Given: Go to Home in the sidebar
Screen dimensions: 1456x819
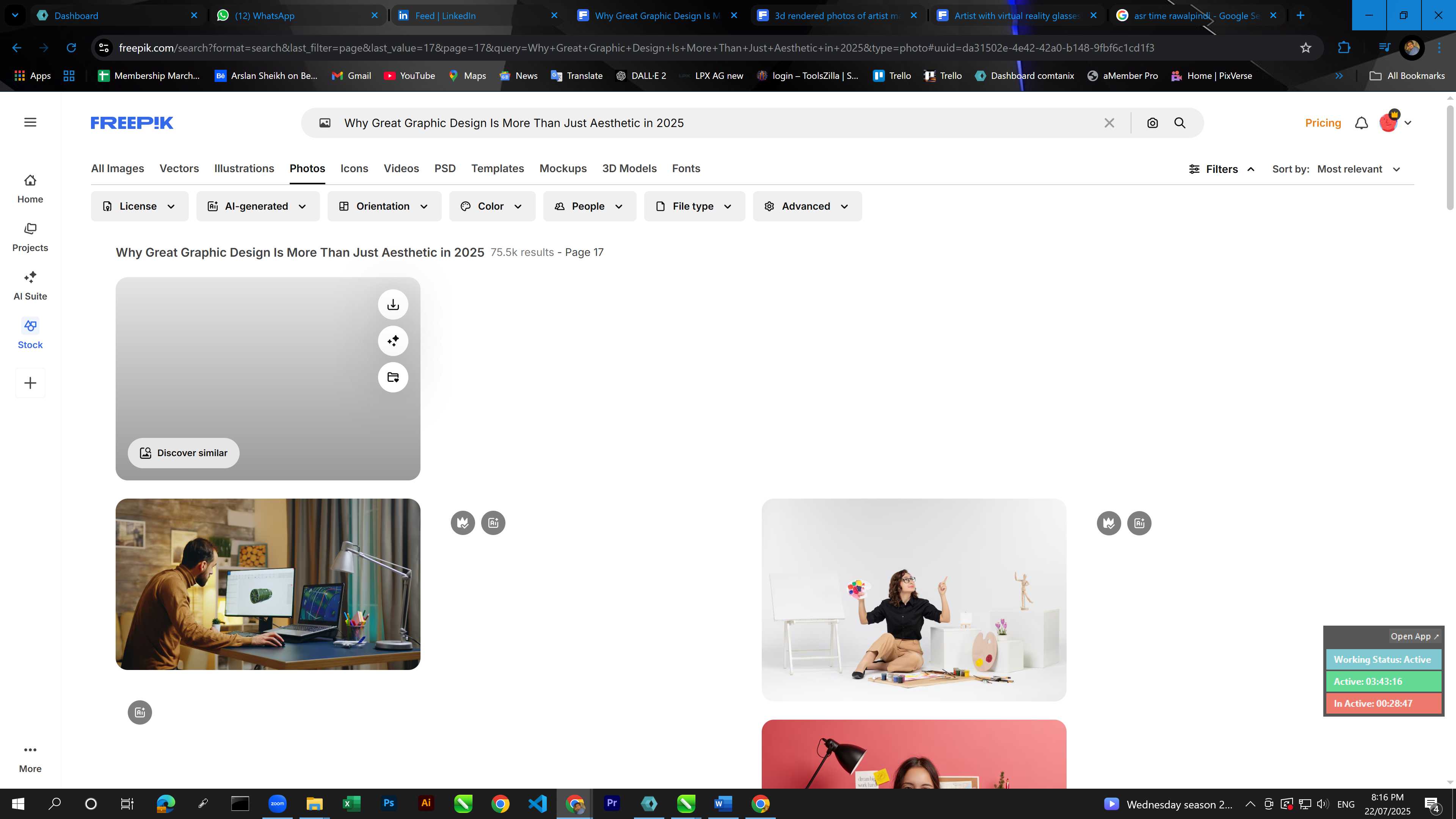Looking at the screenshot, I should pos(30,189).
